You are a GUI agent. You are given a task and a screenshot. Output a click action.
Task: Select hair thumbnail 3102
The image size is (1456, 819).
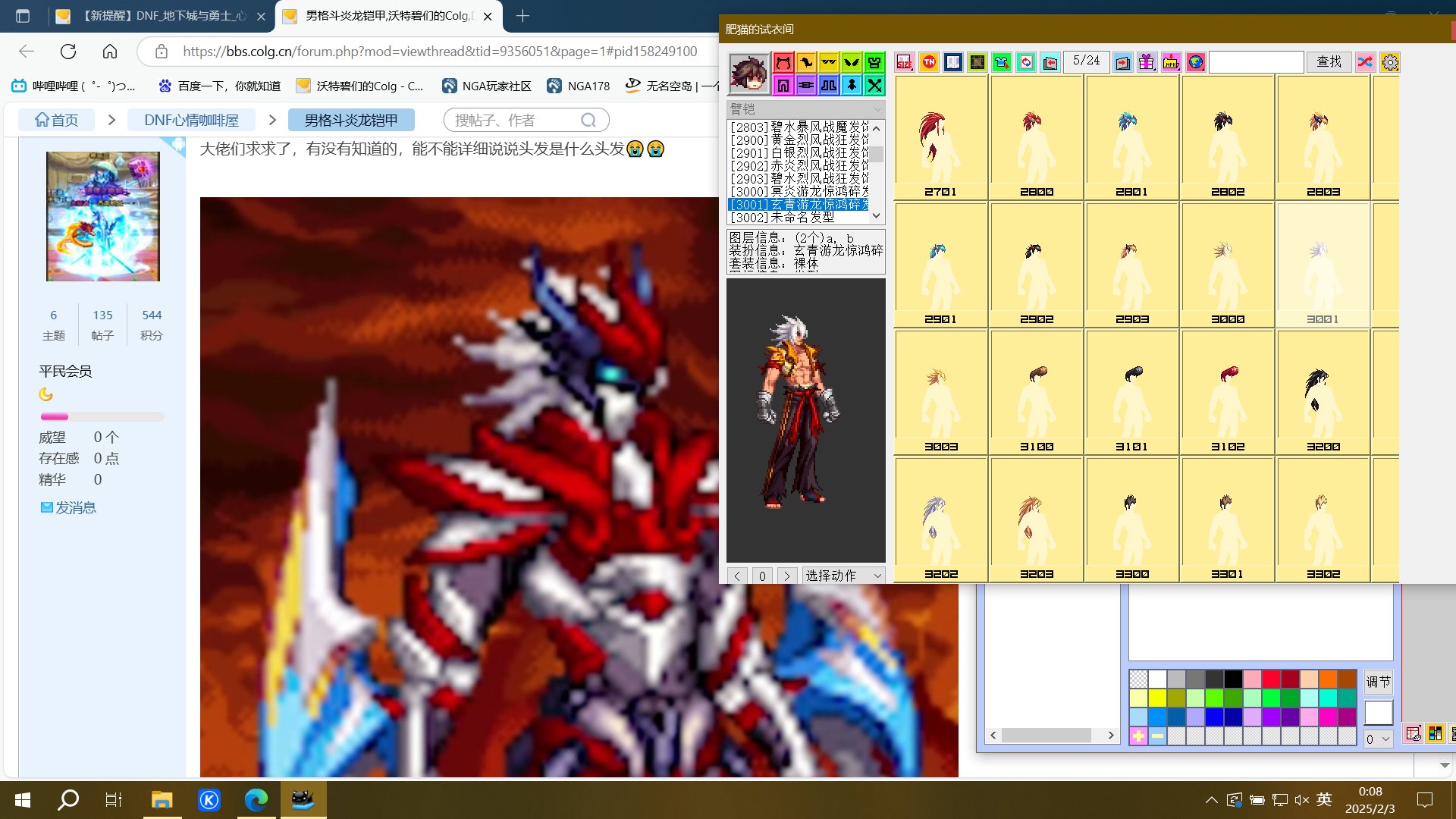(1227, 392)
